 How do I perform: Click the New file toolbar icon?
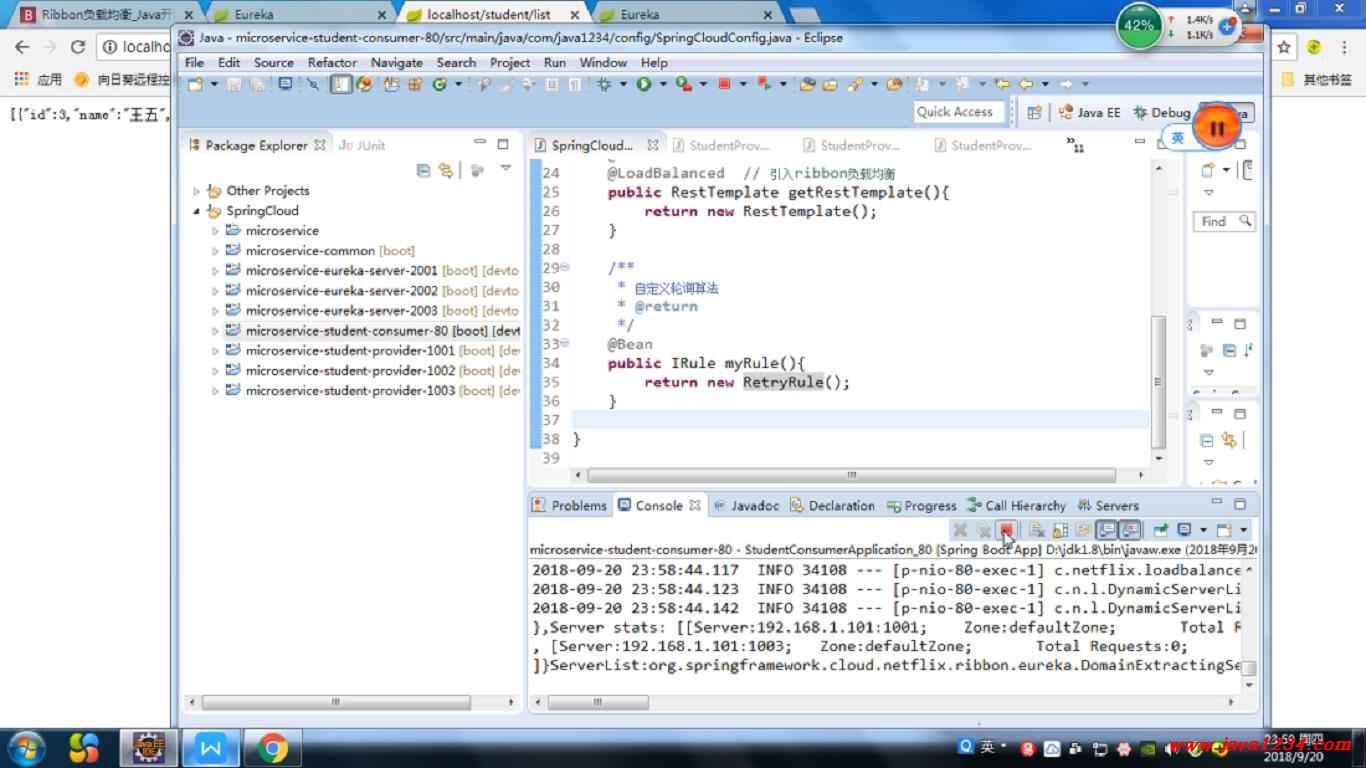193,84
